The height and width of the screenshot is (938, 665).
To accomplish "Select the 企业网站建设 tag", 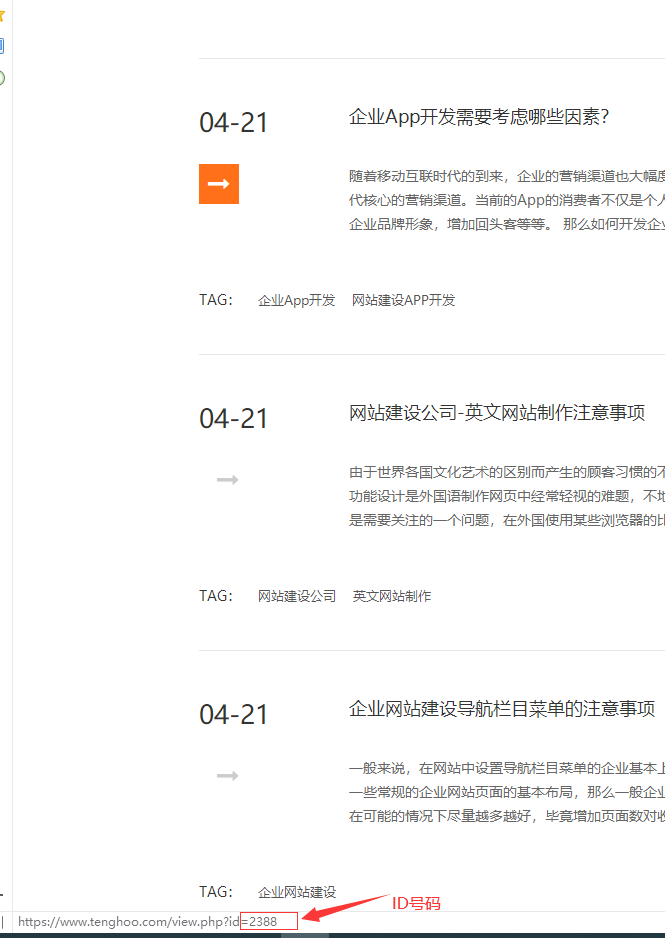I will (297, 892).
